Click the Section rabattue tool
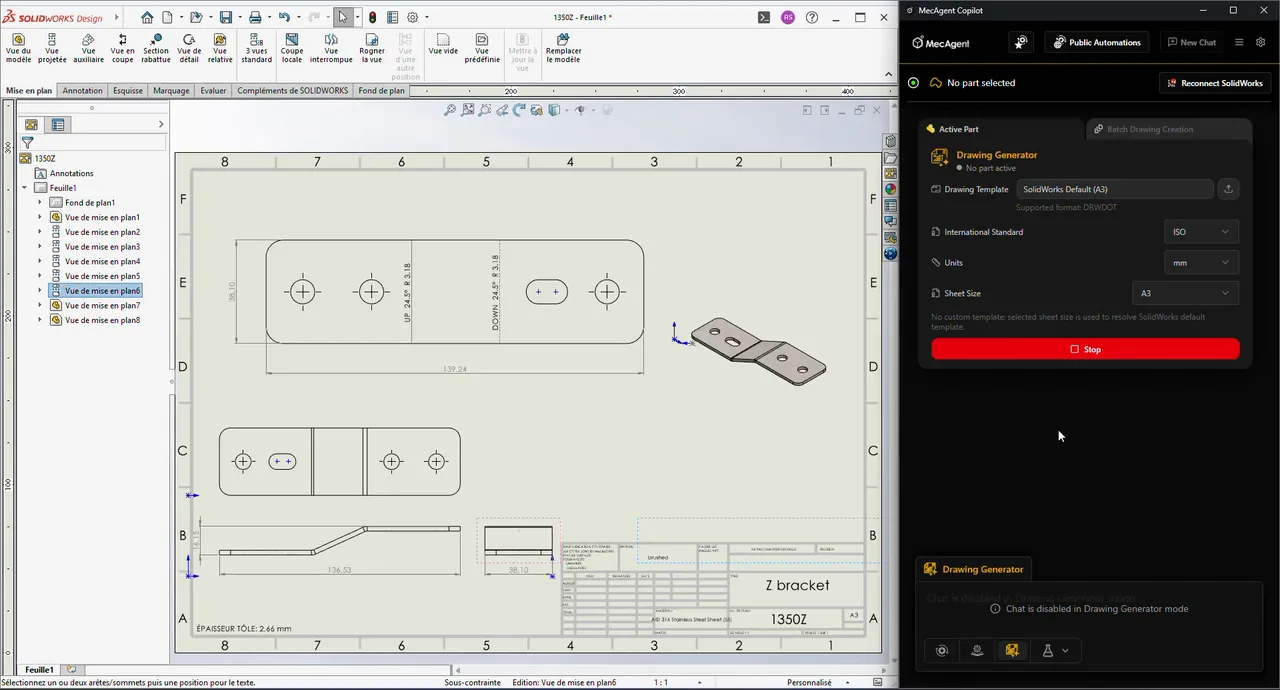 [x=156, y=48]
